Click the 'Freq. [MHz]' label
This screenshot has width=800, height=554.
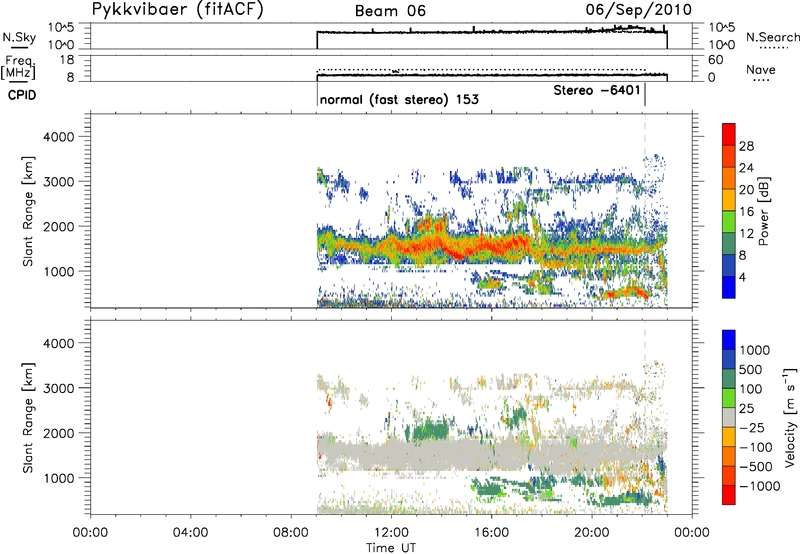[x=19, y=67]
